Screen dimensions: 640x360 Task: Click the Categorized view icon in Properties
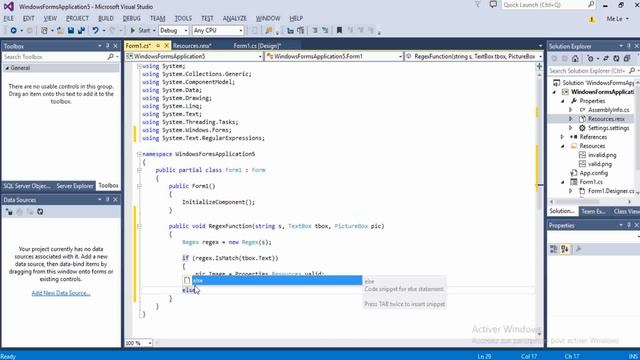pos(554,249)
